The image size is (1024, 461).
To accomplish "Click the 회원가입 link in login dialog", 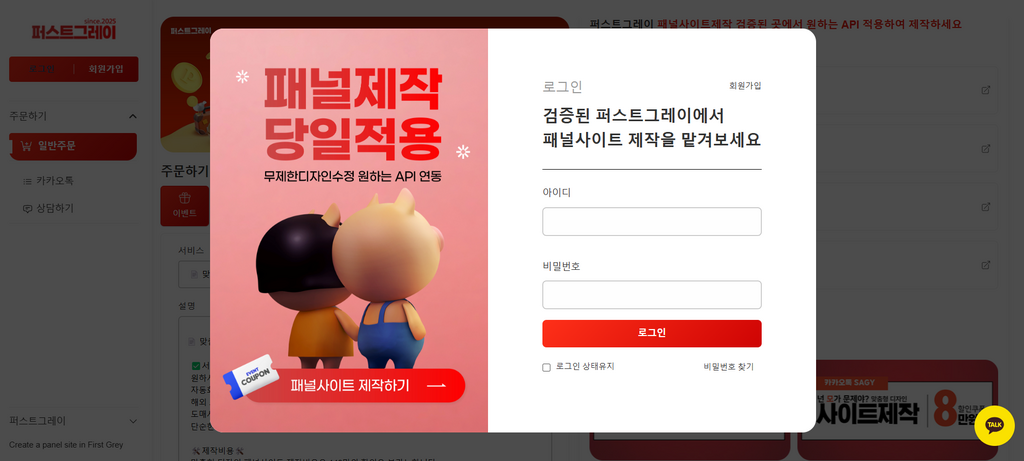I will point(745,86).
